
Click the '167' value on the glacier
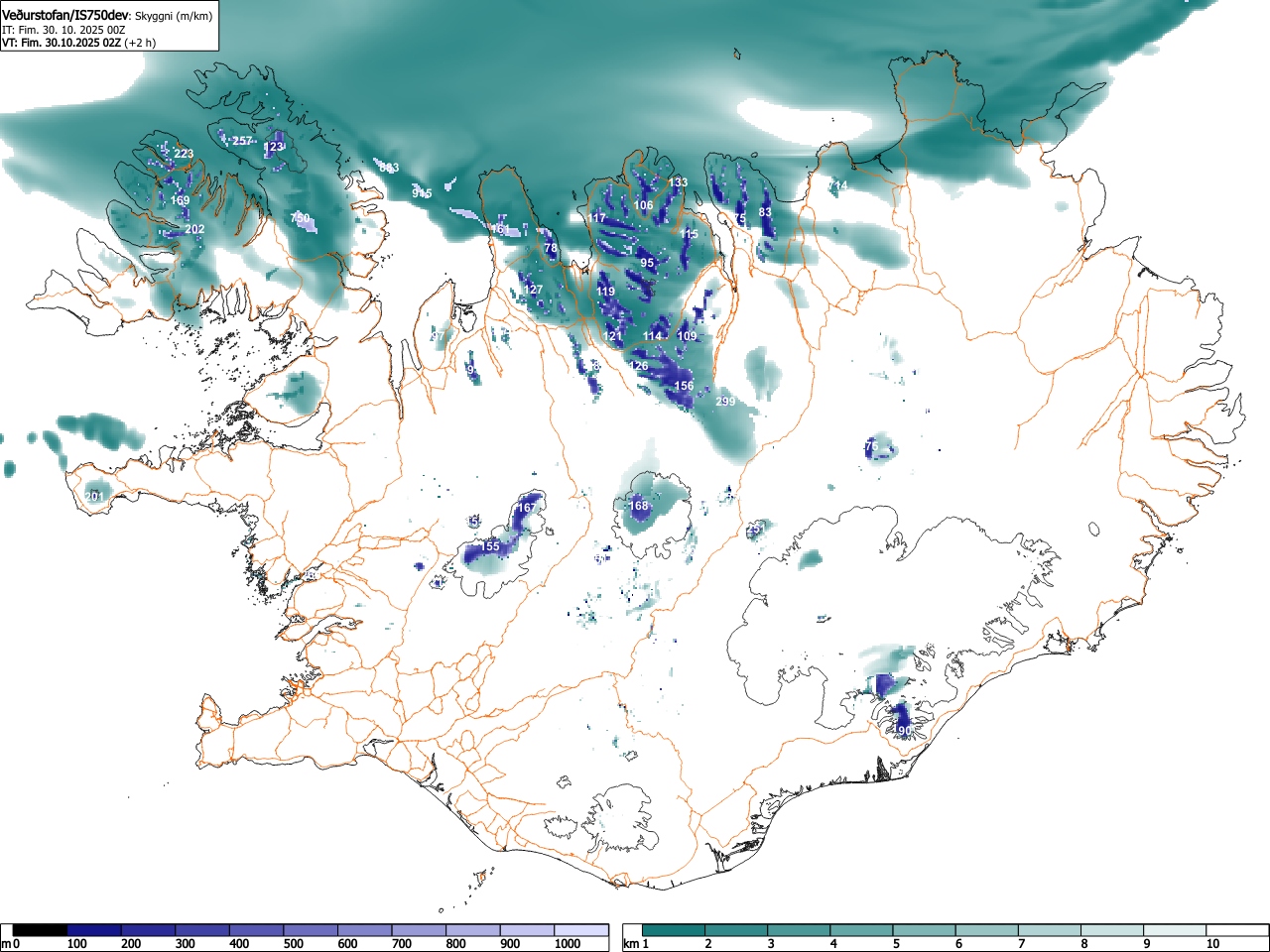pyautogui.click(x=526, y=508)
